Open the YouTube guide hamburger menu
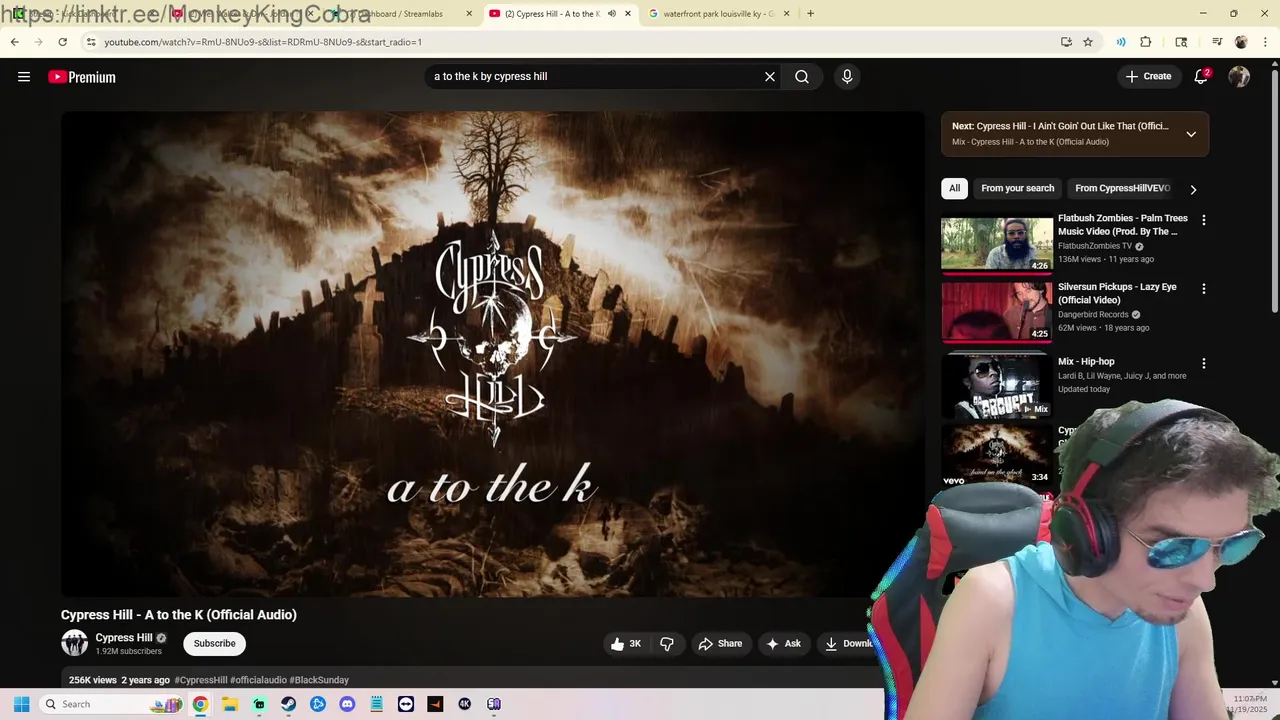 (24, 77)
